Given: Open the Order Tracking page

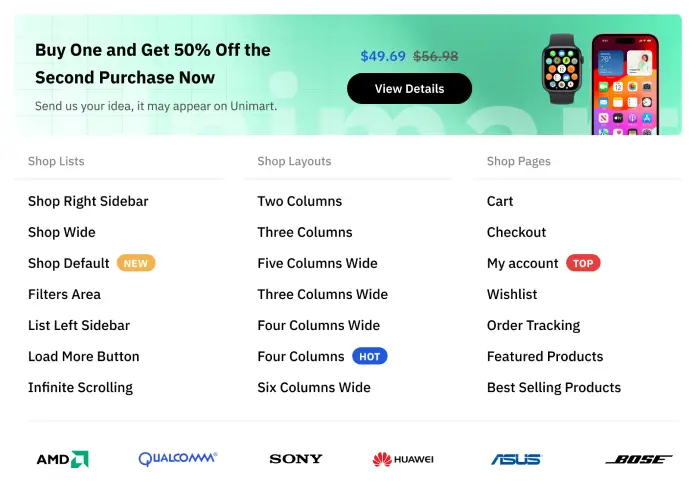Looking at the screenshot, I should click(x=533, y=325).
